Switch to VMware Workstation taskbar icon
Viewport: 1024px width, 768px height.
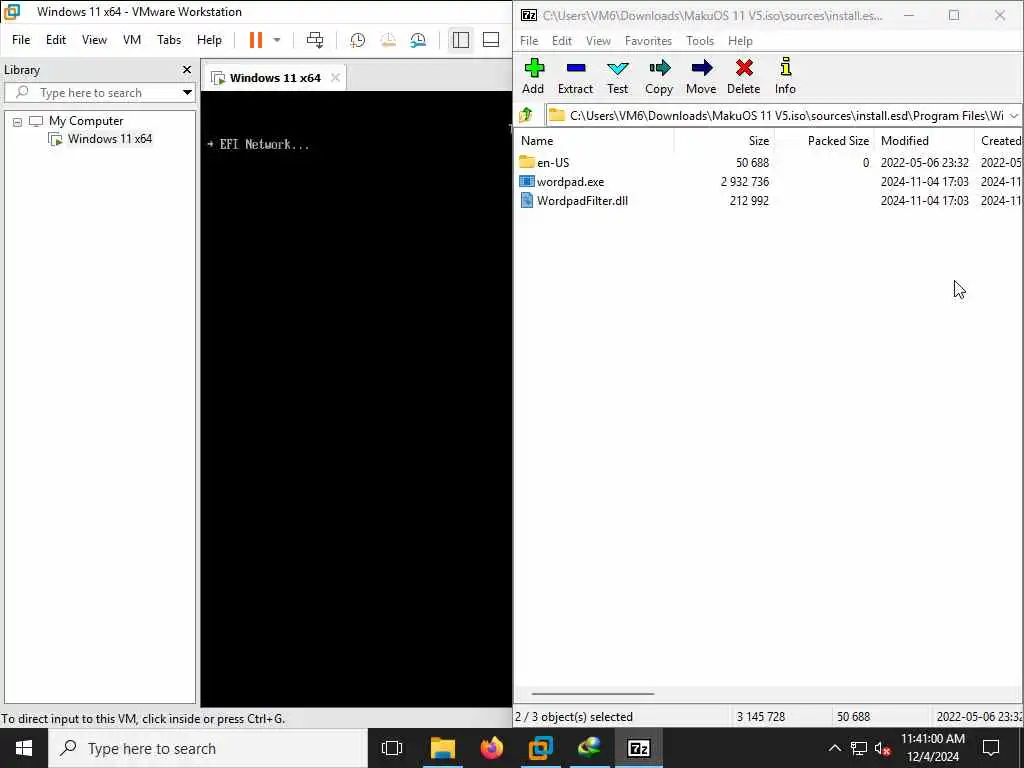tap(541, 748)
